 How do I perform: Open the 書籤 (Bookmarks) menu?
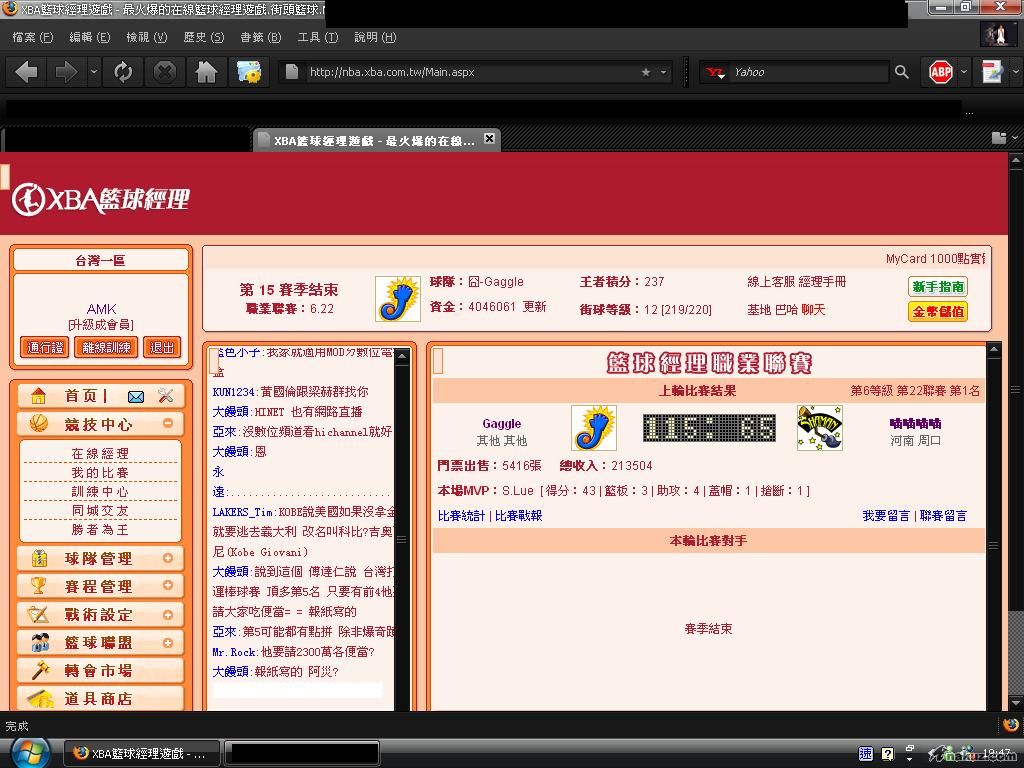coord(259,37)
